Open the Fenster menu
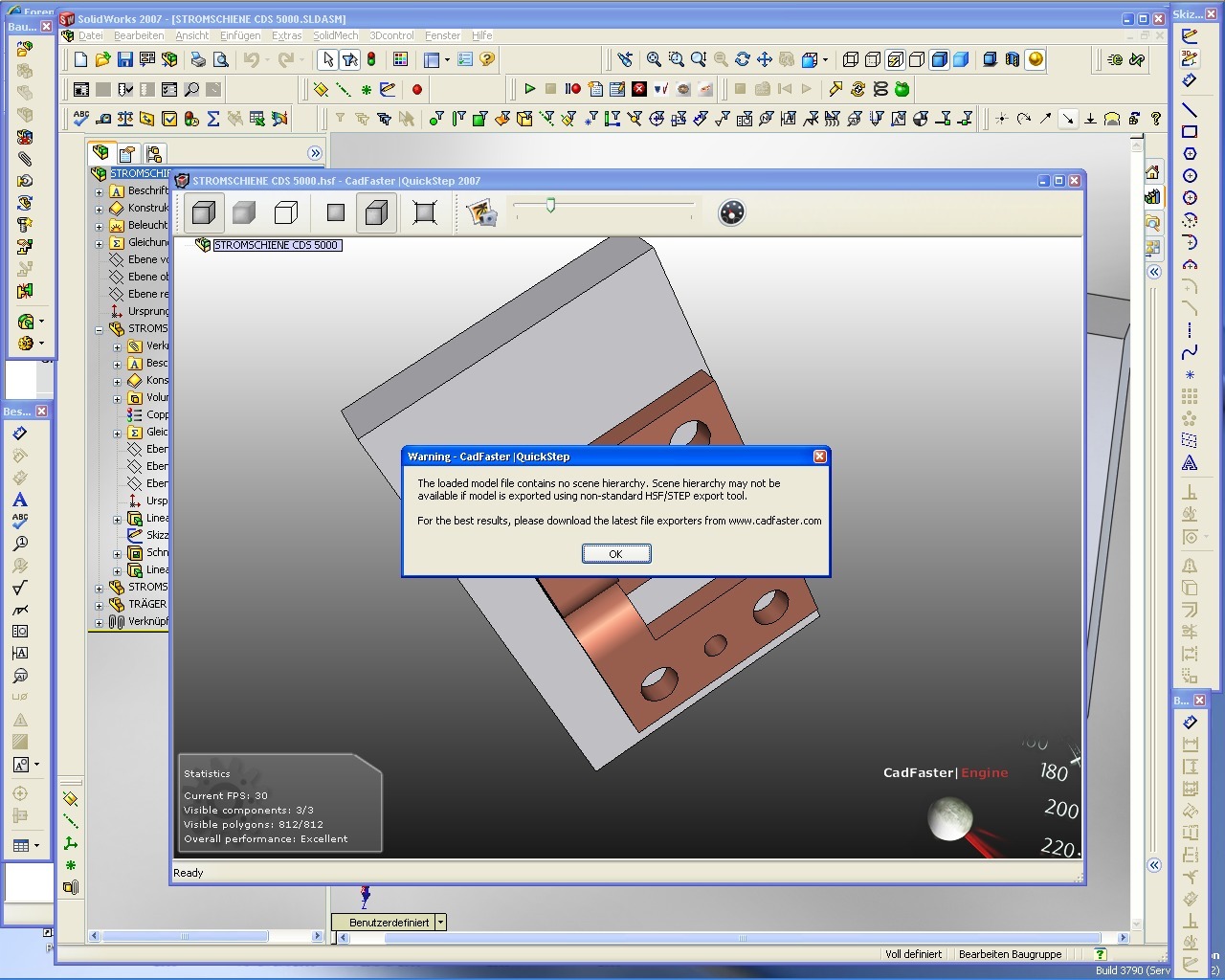1225x980 pixels. coord(442,35)
